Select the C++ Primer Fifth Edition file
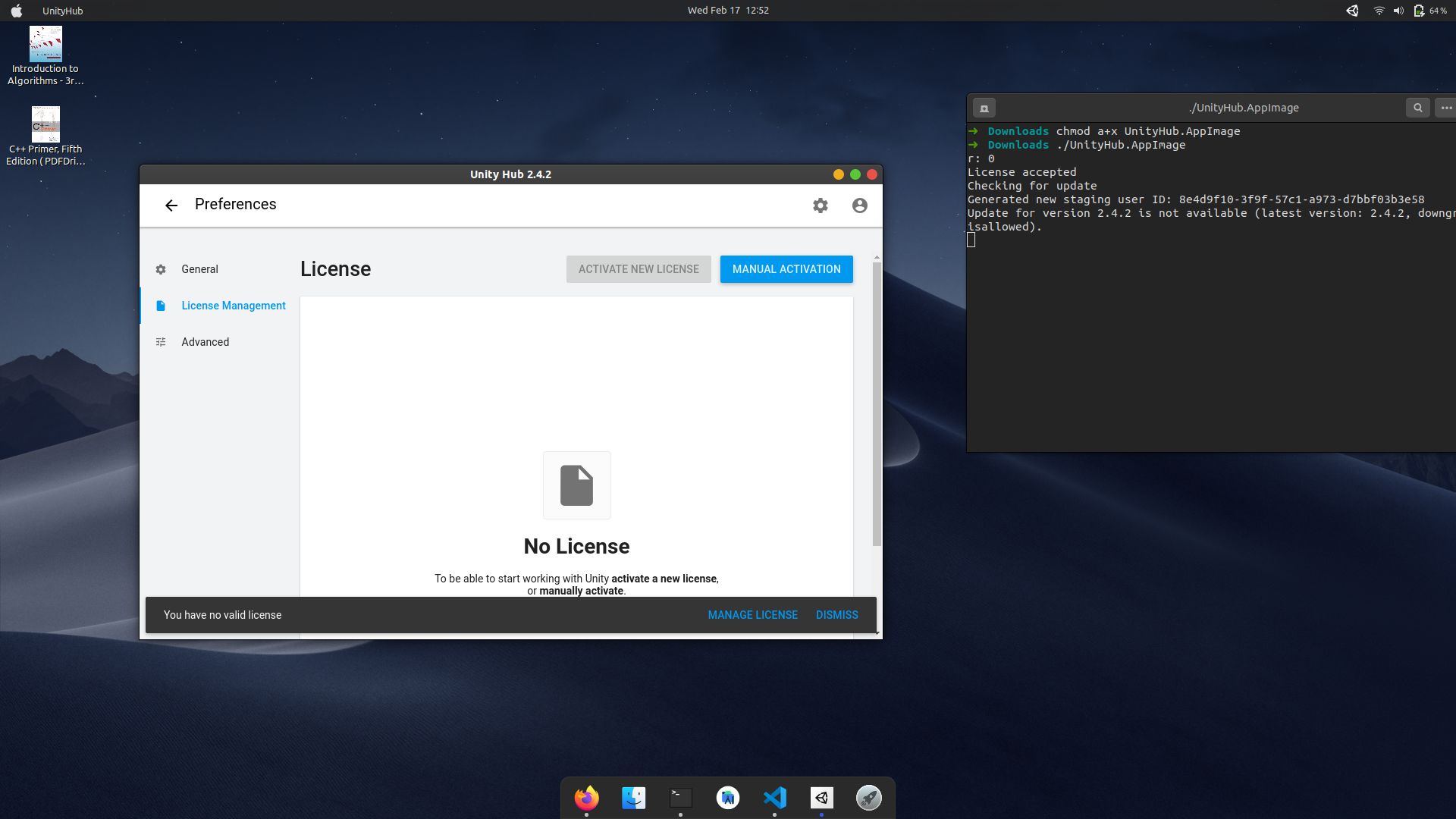Viewport: 1456px width, 819px height. tap(45, 136)
